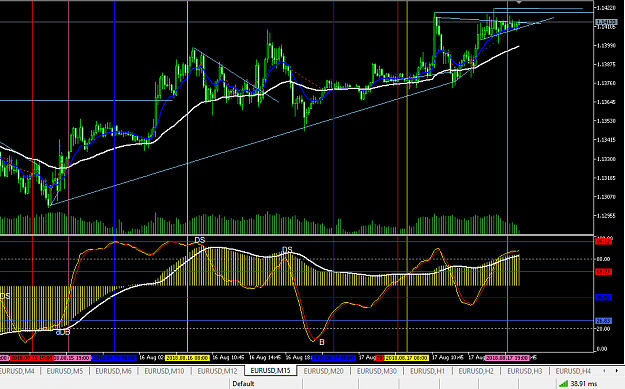Click the chart shift triangle marker at top

point(519,2)
